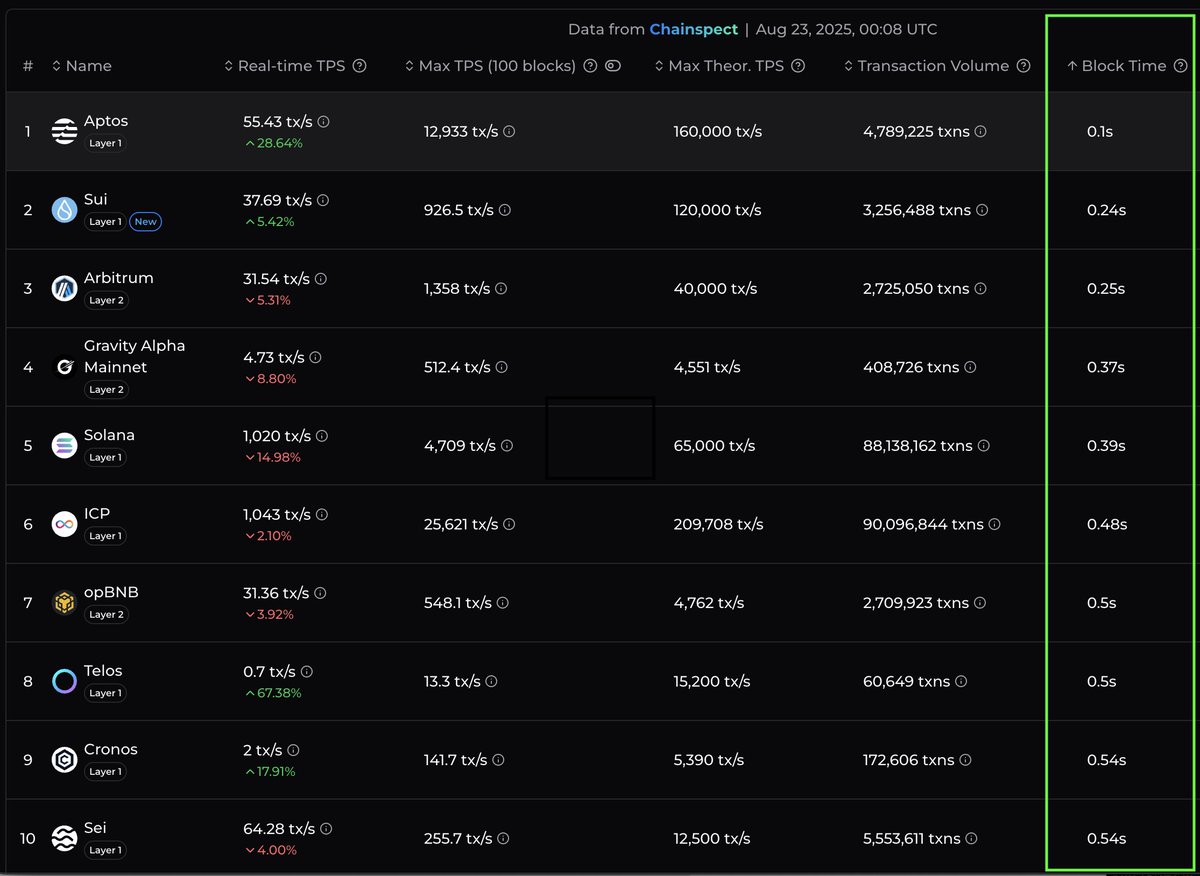Click the Layer 1 tag under Aptos
Screen dimensions: 1200x876
105,143
